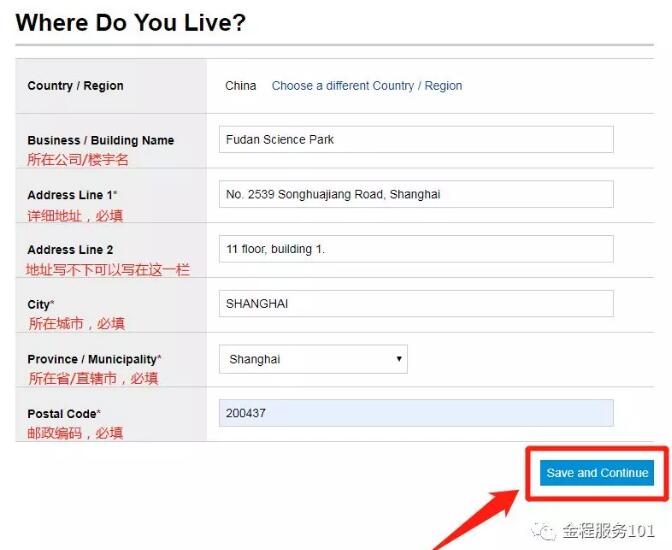Click the Country / Region label
This screenshot has width=672, height=550.
point(76,86)
